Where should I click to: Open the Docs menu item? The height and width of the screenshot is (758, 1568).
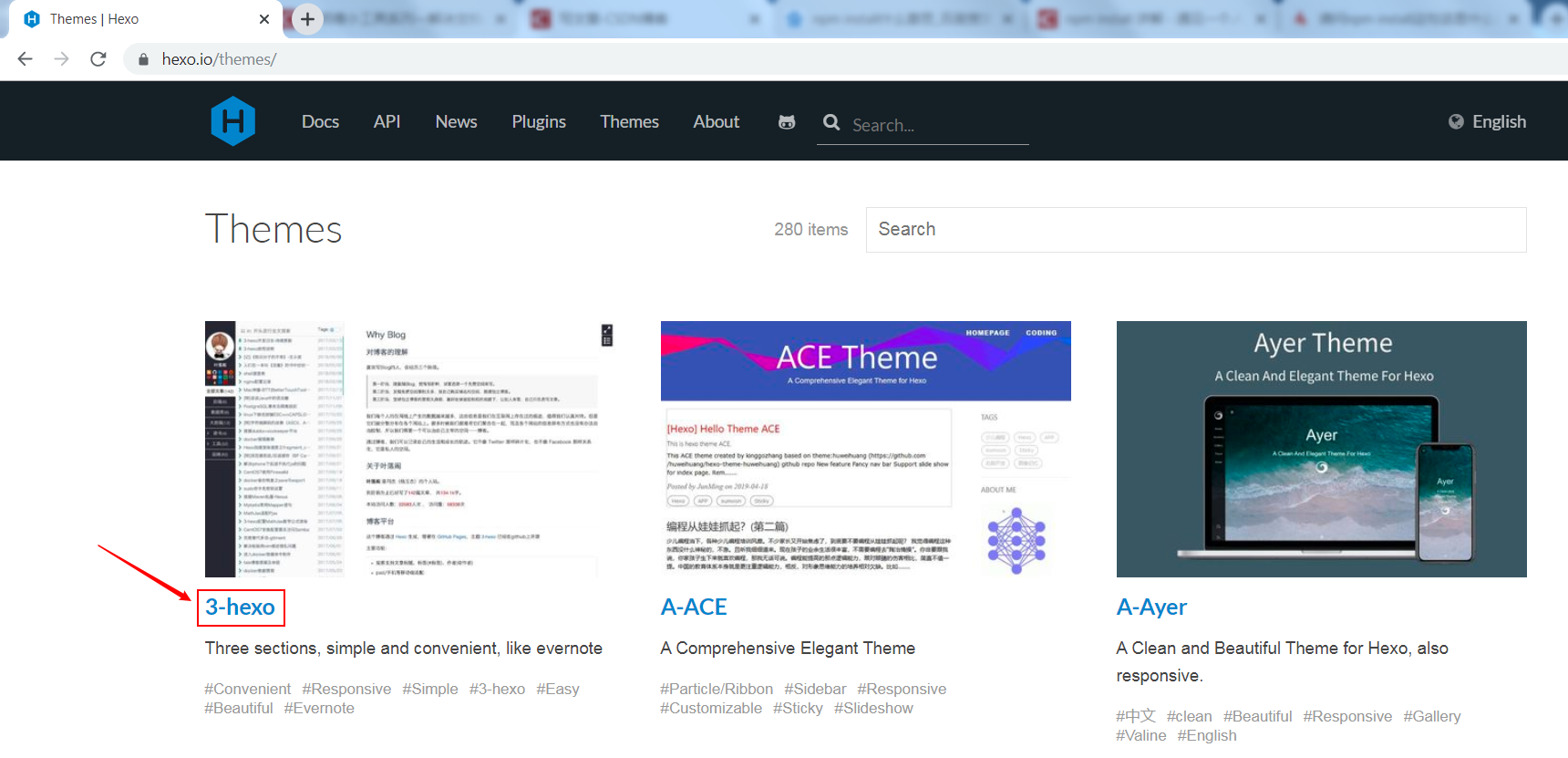(x=320, y=121)
